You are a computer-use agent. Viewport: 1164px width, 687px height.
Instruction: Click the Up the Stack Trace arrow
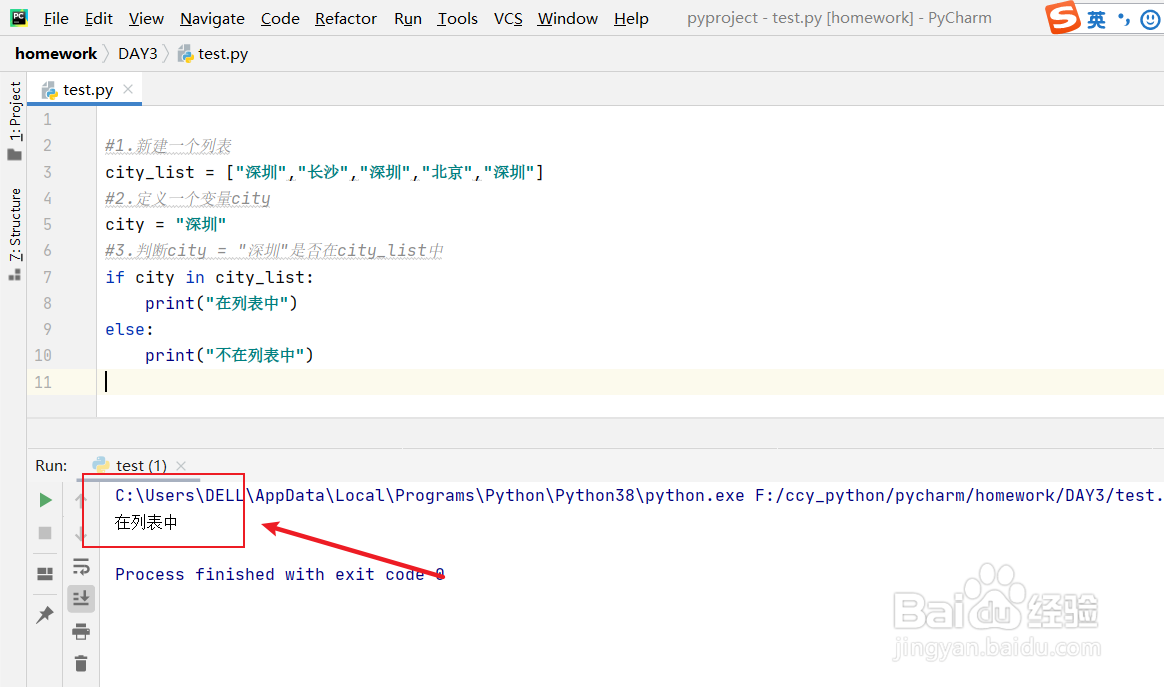point(81,500)
